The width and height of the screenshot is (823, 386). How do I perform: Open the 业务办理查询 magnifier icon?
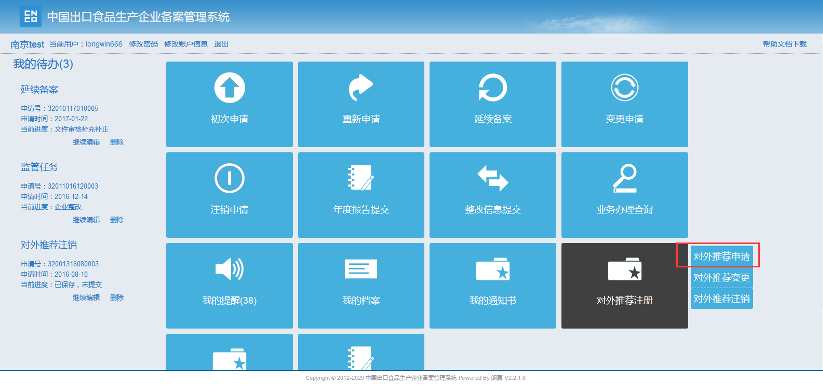click(625, 179)
